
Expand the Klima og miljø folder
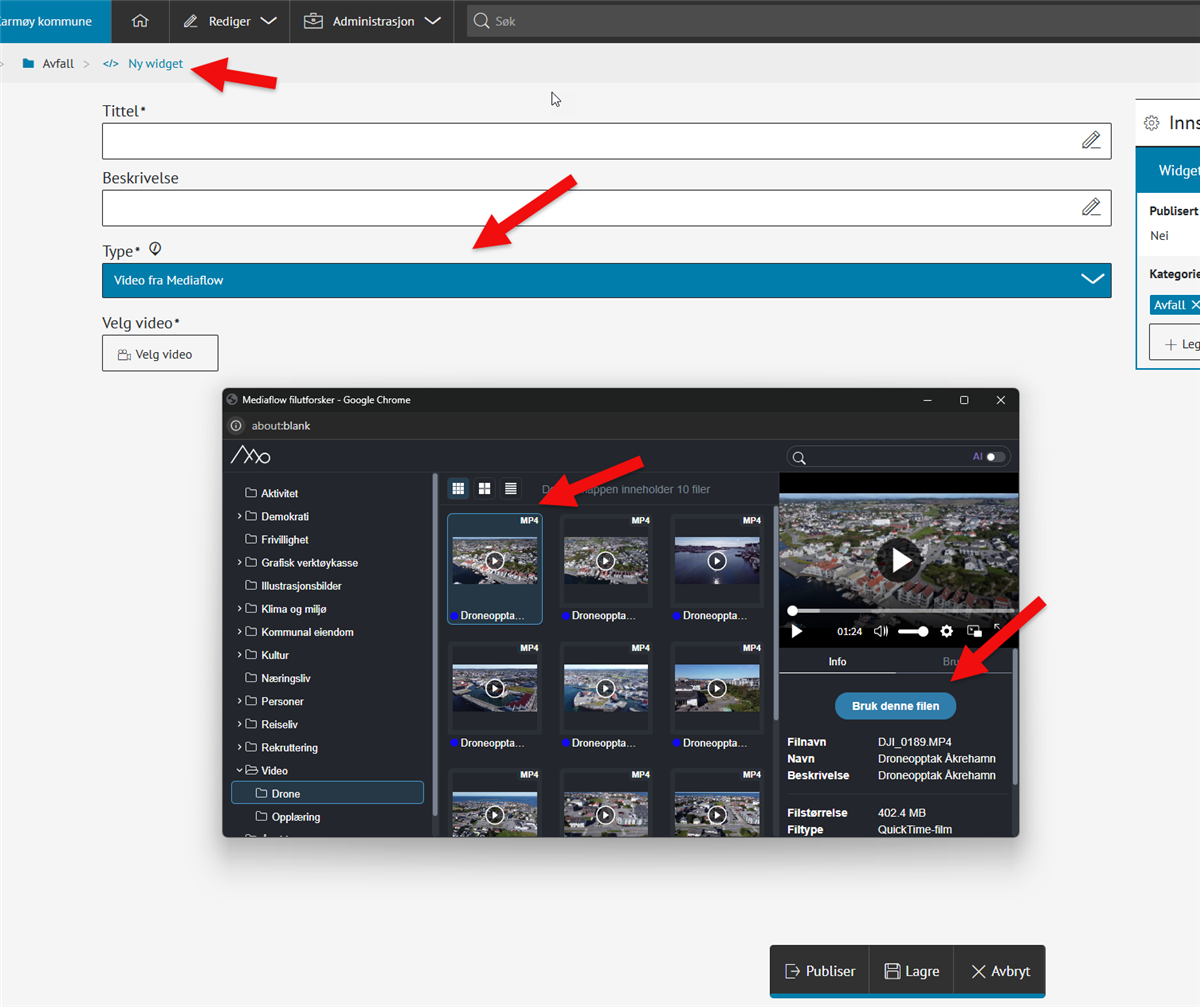(x=240, y=608)
